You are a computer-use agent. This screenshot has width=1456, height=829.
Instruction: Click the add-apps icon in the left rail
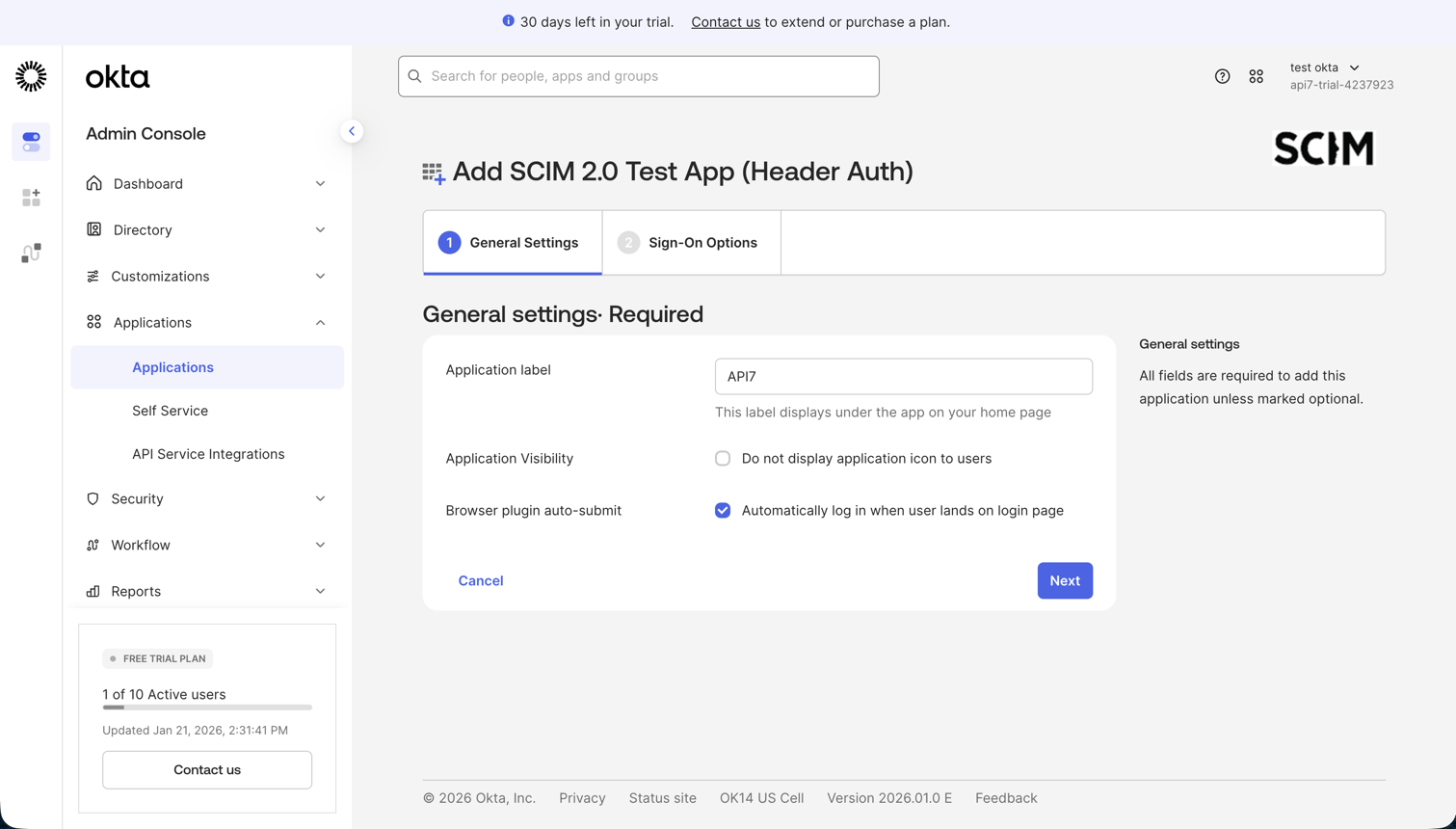31,197
